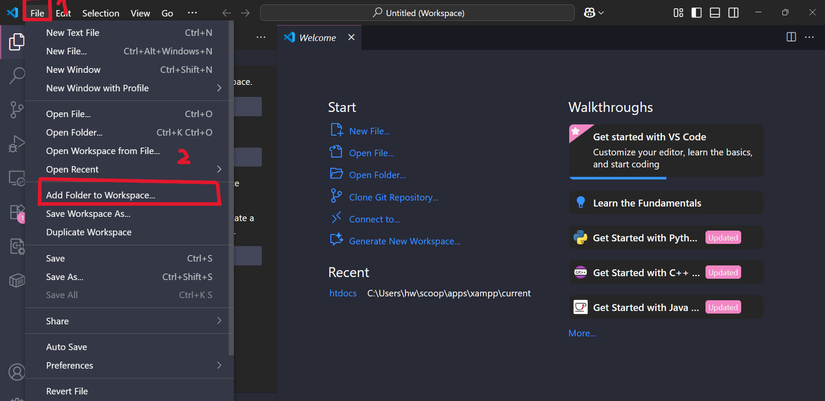
Task: Open the File menu
Action: pyautogui.click(x=37, y=13)
